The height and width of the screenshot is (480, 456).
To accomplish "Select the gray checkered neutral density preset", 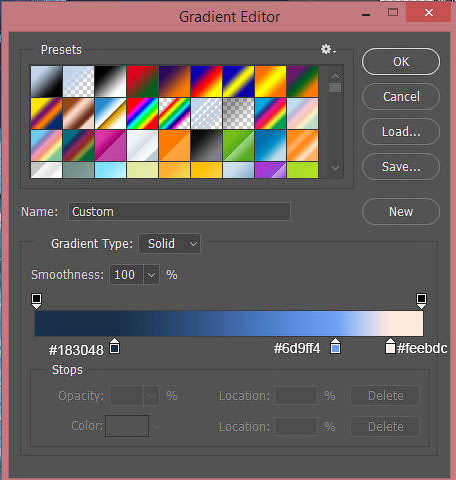I will coord(238,113).
